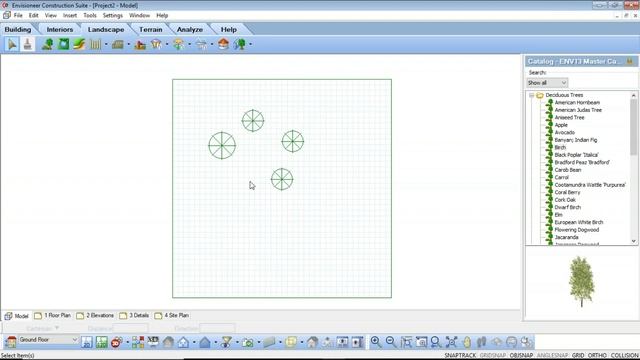The width and height of the screenshot is (640, 360).
Task: Open the Insert menu
Action: [70, 16]
